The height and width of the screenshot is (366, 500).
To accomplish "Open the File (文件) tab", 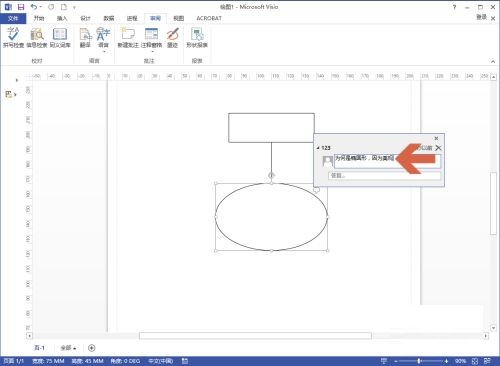I will (13, 18).
